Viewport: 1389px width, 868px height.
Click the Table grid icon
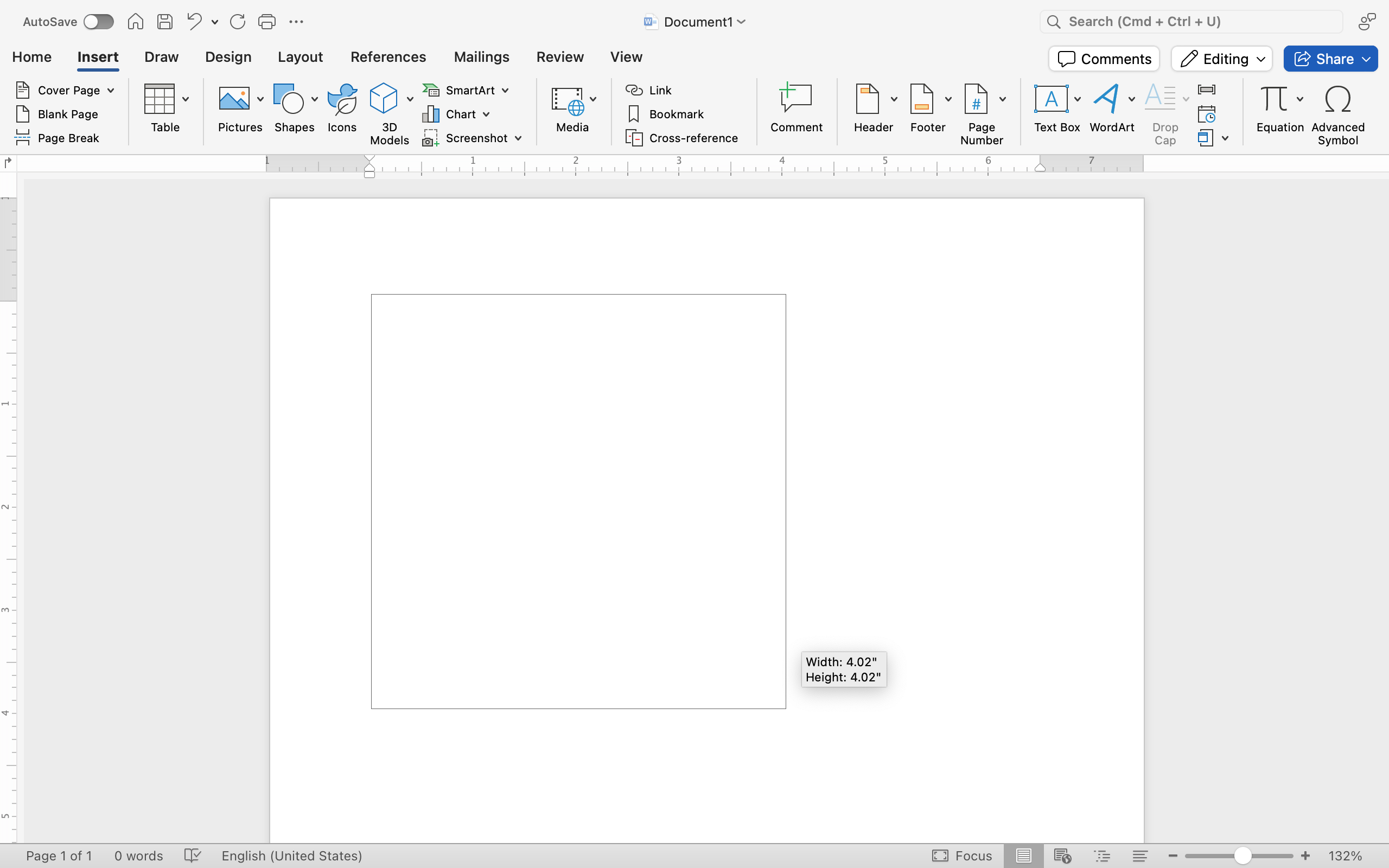point(159,99)
